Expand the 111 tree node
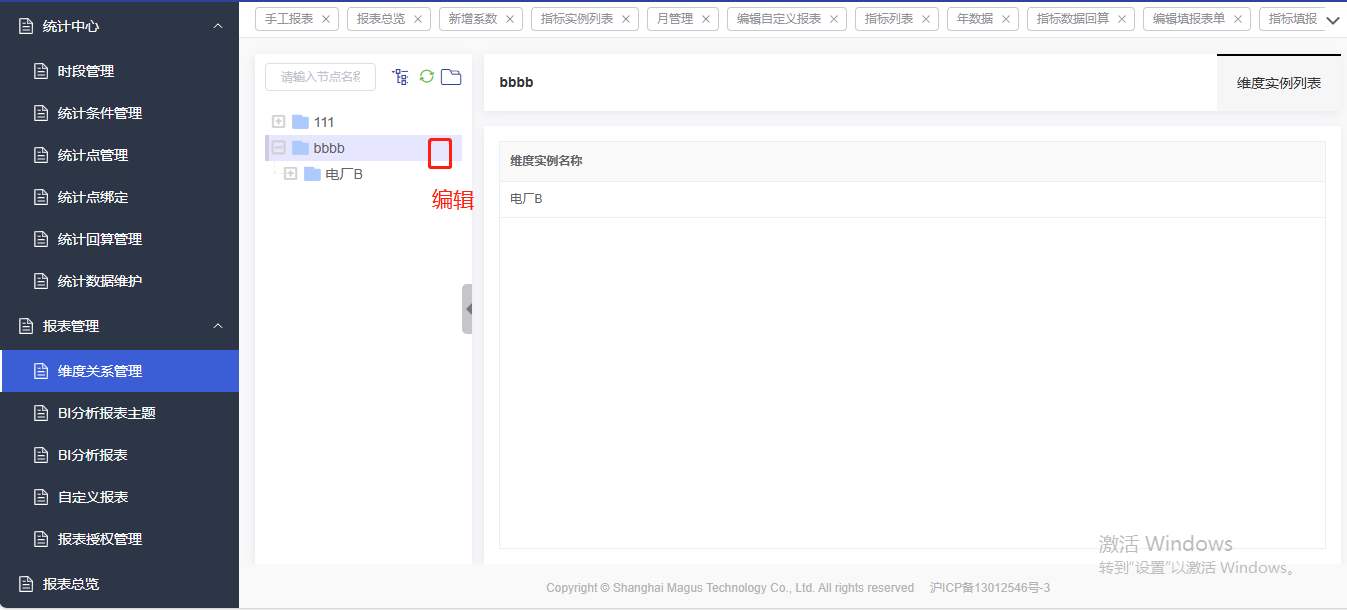The image size is (1347, 610). tap(279, 122)
